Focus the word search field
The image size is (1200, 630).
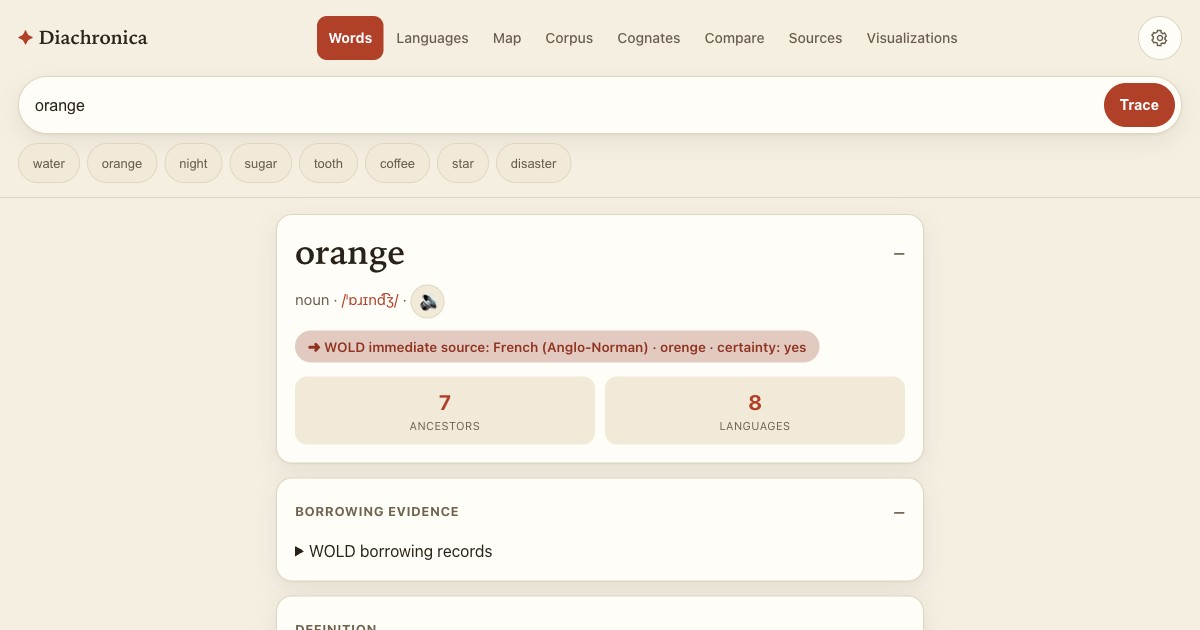point(565,105)
